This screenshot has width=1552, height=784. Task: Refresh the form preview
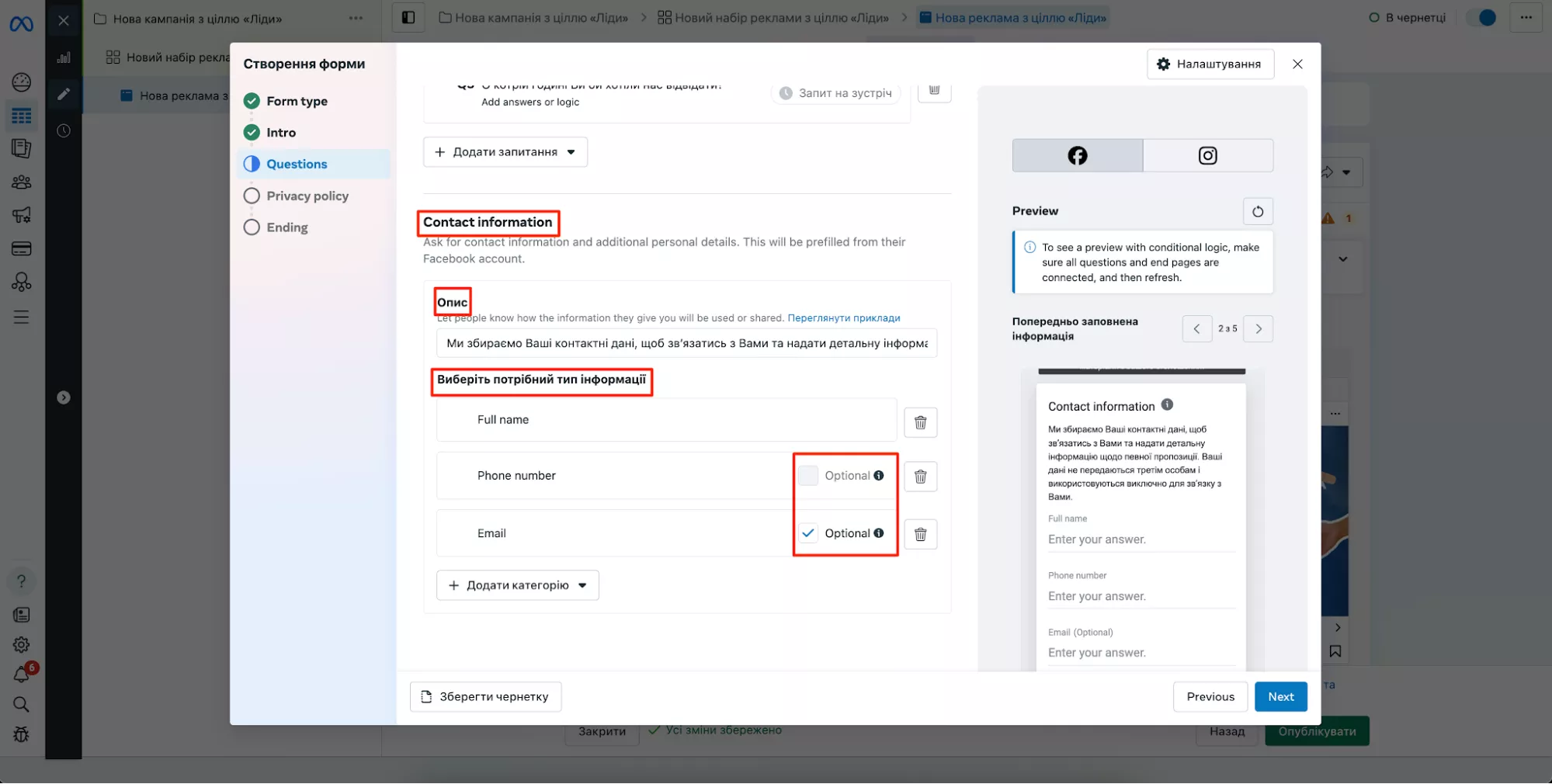pos(1257,211)
